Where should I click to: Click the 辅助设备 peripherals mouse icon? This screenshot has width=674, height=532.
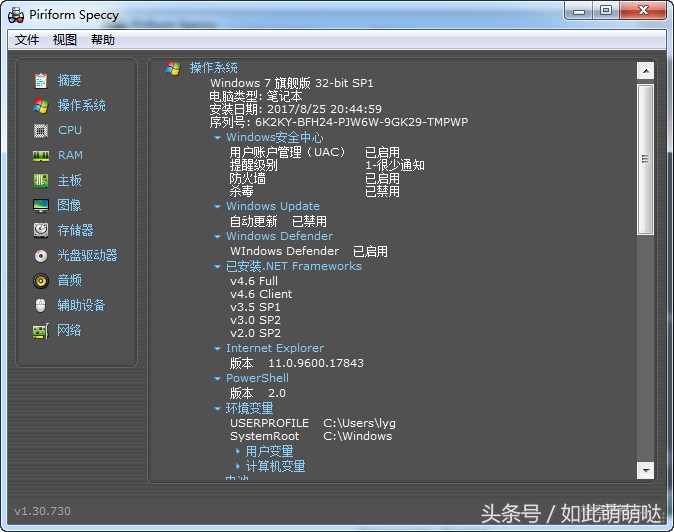click(41, 306)
